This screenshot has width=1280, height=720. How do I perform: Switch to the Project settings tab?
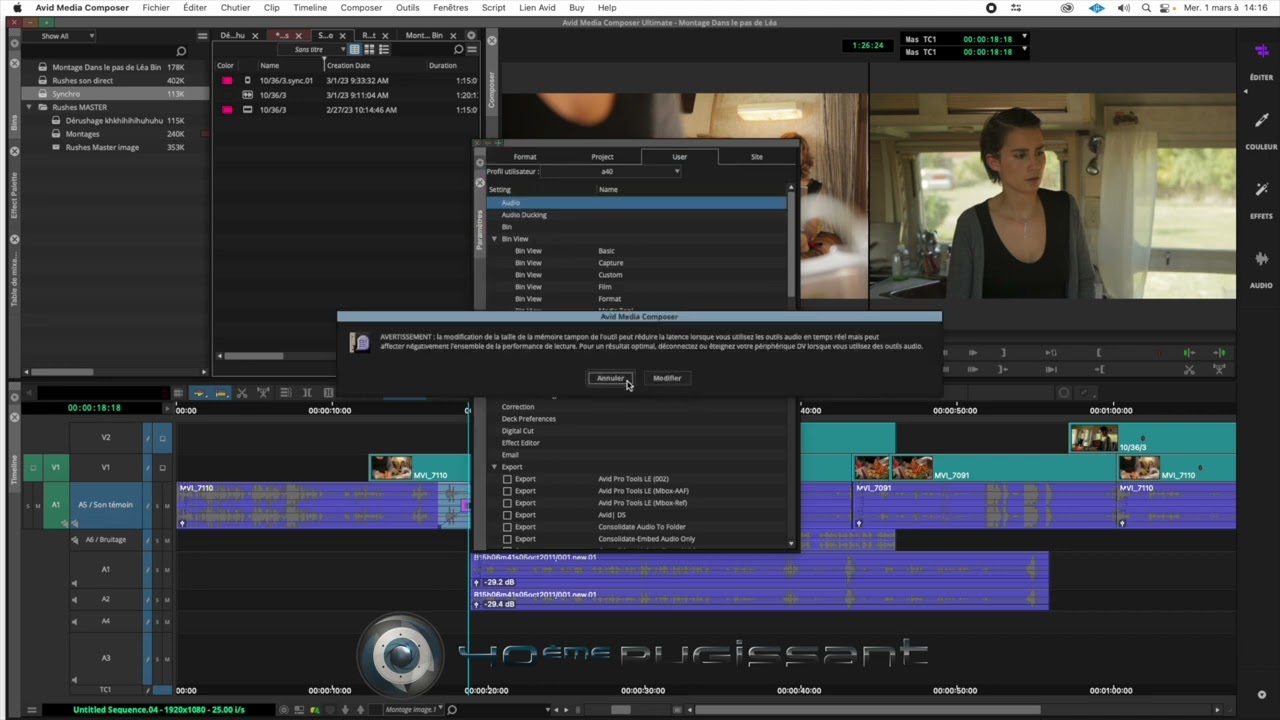tap(602, 157)
